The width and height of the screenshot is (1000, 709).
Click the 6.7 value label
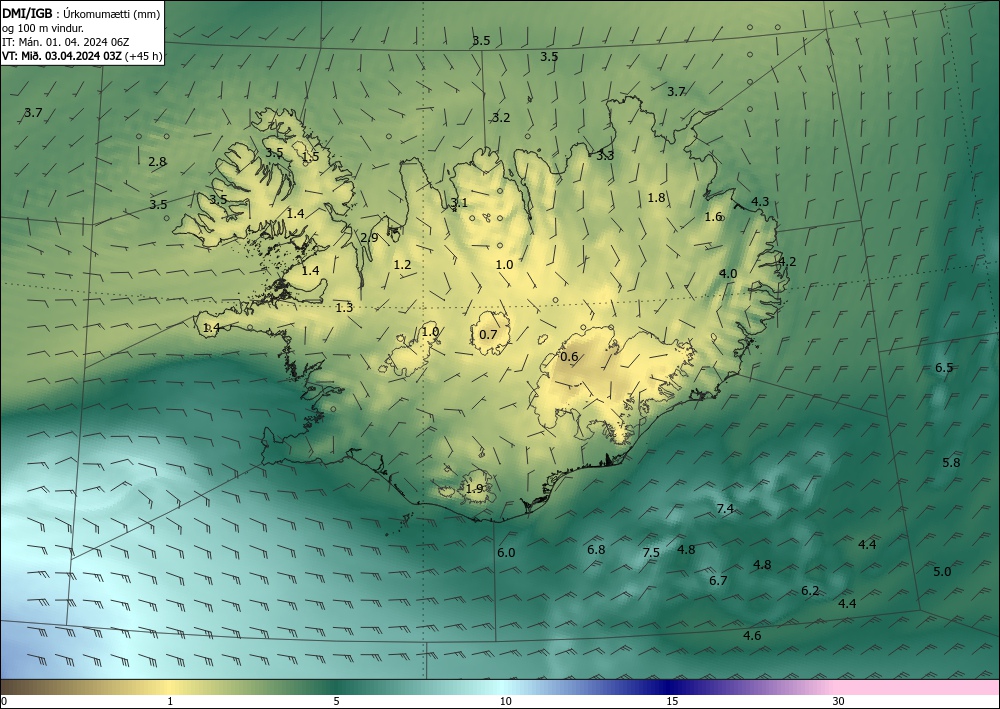coord(718,581)
